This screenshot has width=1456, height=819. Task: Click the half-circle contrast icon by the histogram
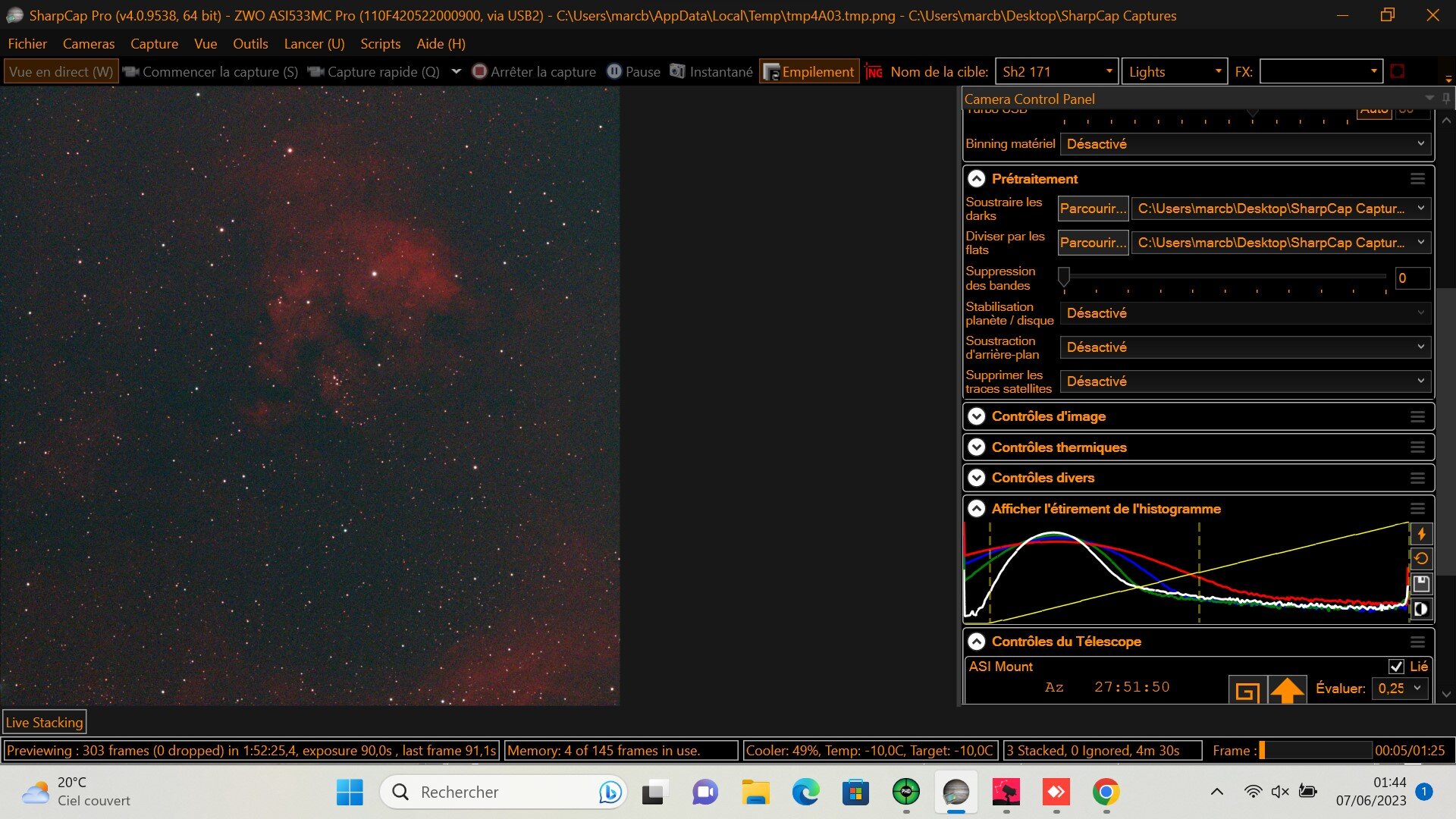[x=1421, y=609]
